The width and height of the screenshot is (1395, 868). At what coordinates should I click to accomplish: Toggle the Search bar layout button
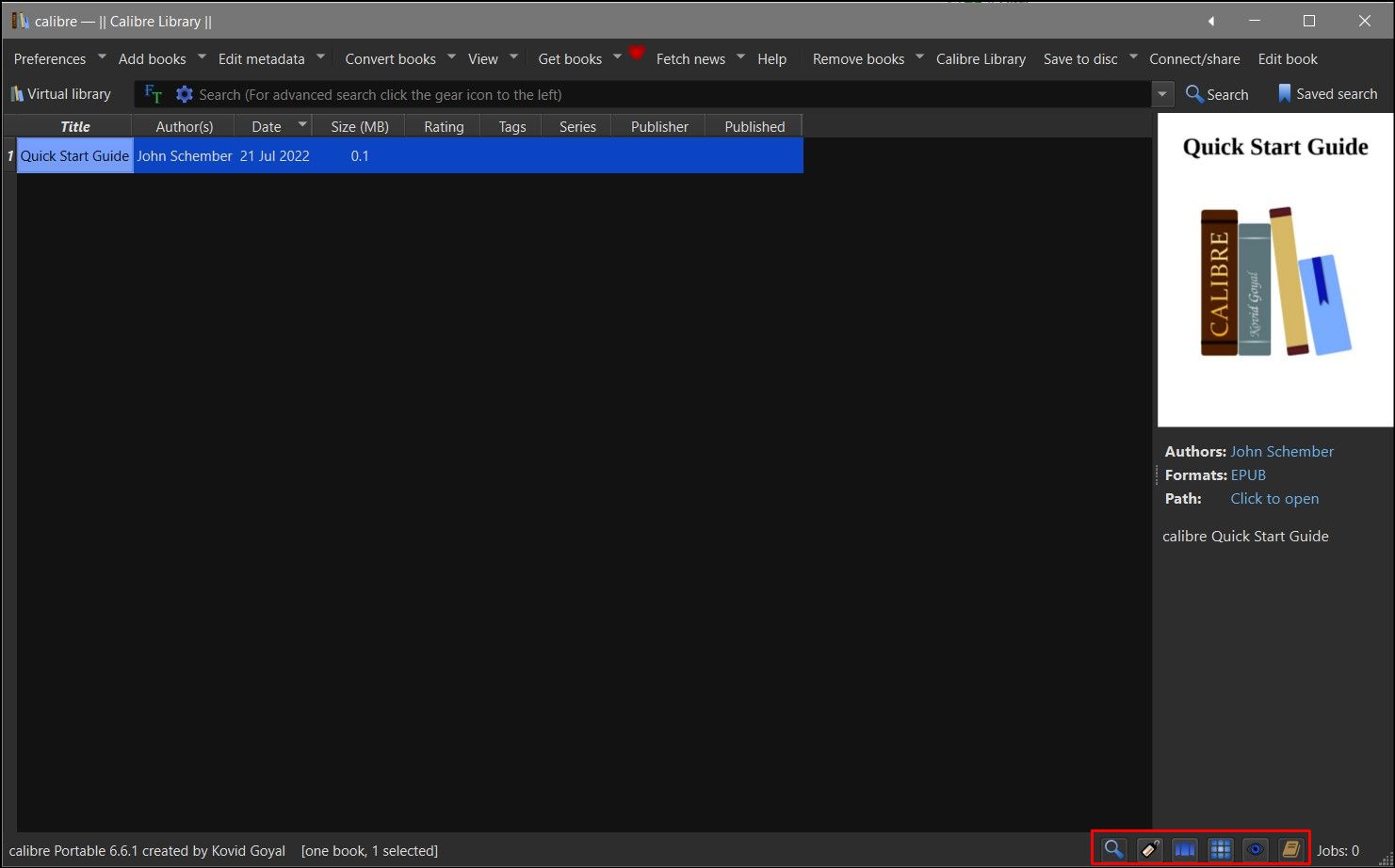[x=1113, y=849]
